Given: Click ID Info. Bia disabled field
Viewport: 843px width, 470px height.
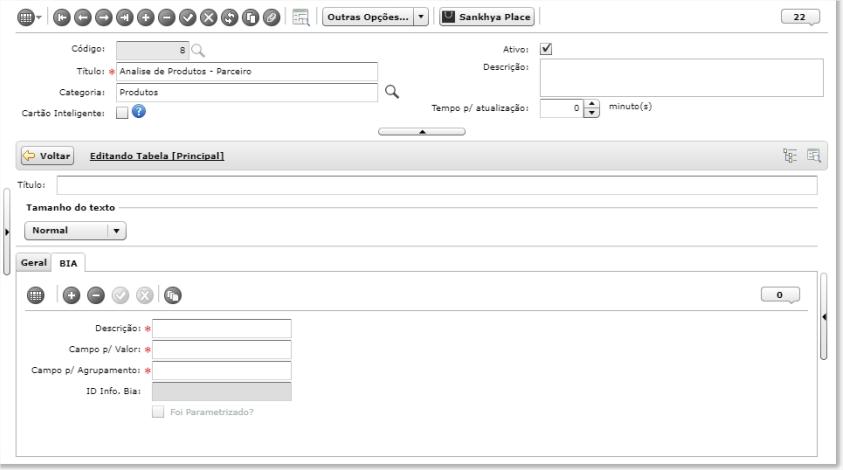Looking at the screenshot, I should tap(222, 391).
